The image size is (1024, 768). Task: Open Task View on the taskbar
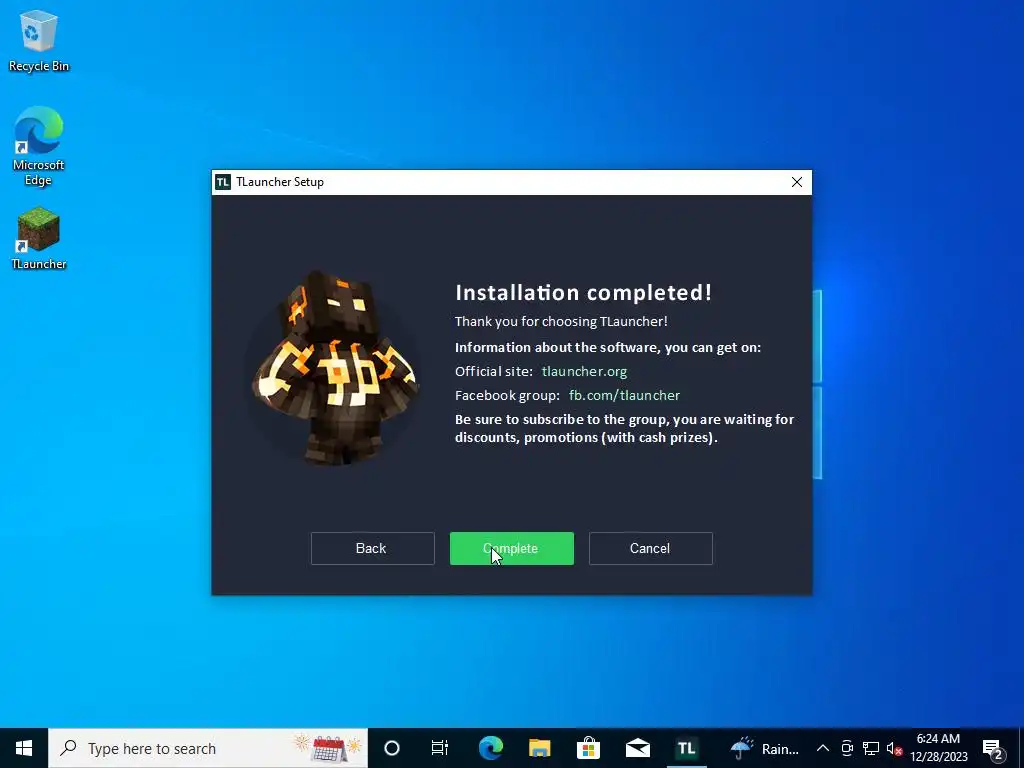pyautogui.click(x=440, y=748)
